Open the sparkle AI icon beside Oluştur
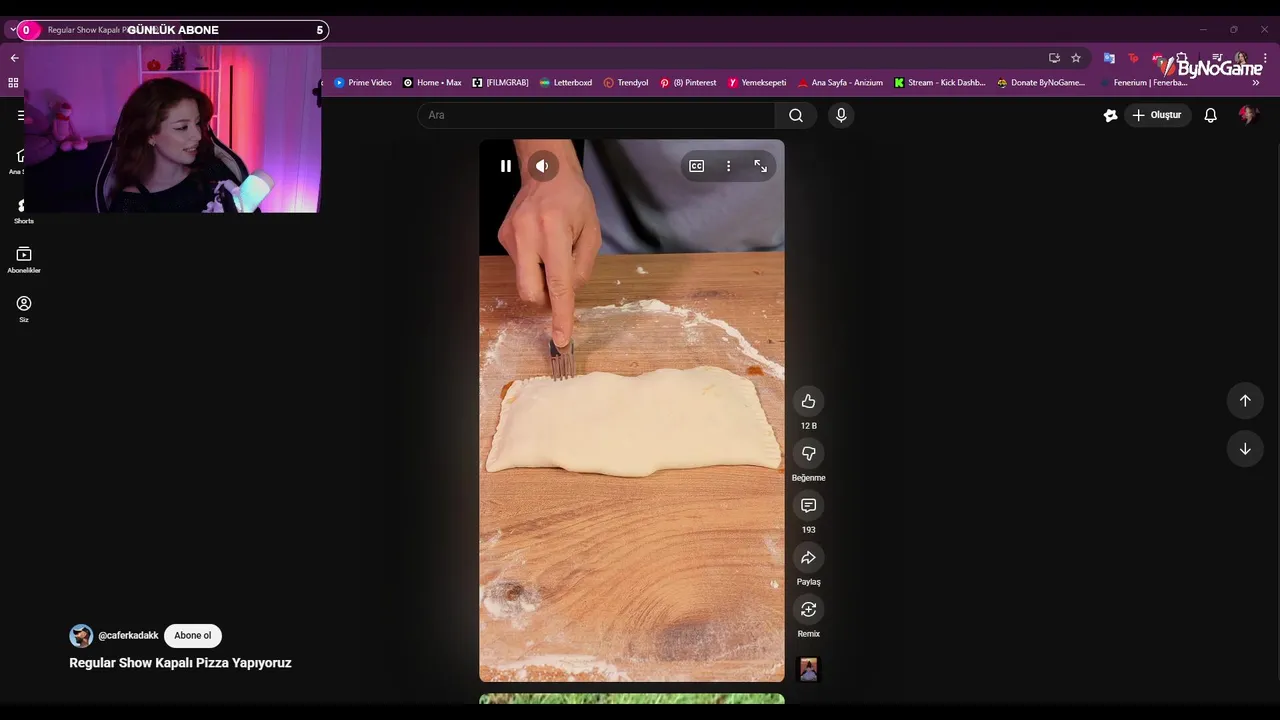The height and width of the screenshot is (720, 1280). coord(1110,115)
